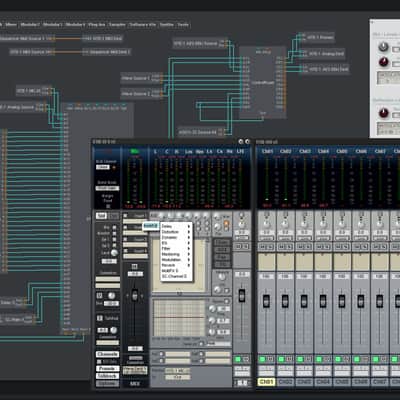
Task: Tick the Pre checkbox in the left strip
Action: pyautogui.click(x=114, y=227)
